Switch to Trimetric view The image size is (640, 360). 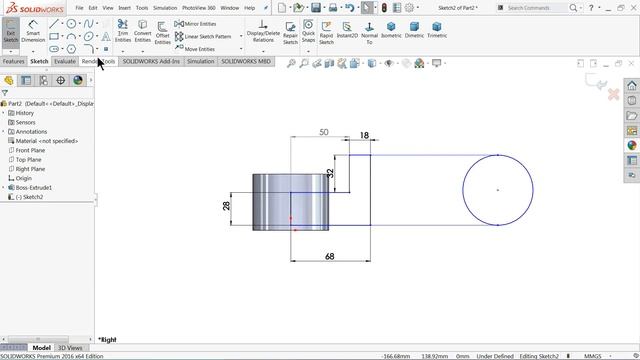click(437, 30)
